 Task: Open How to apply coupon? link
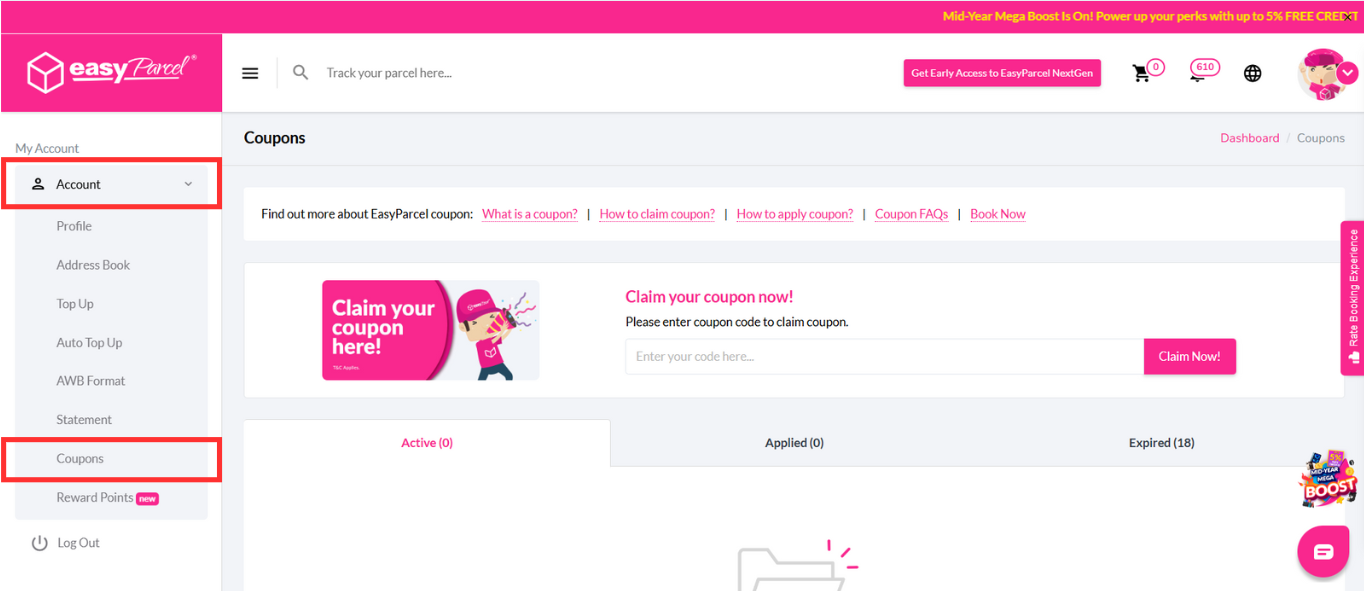coord(795,214)
